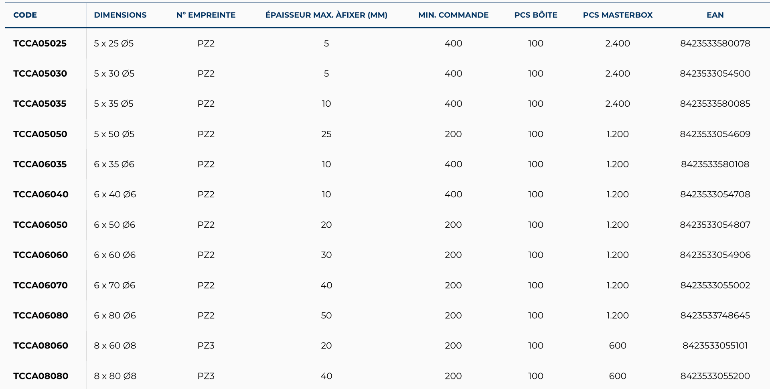Click EAN number 8423533580078
The image size is (770, 389).
tap(715, 43)
